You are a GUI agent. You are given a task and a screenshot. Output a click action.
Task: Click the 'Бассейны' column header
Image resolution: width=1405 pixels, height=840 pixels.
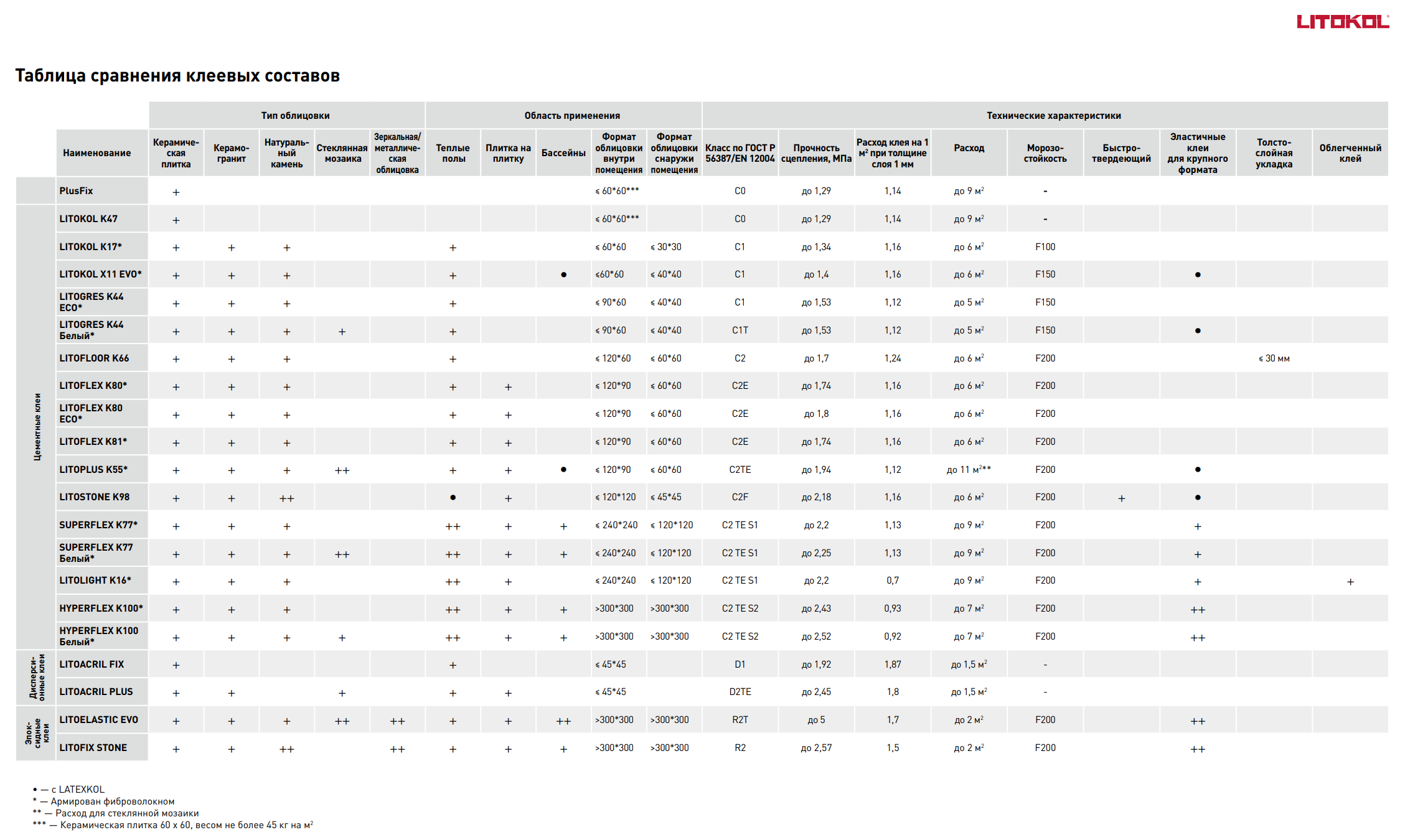(x=563, y=153)
